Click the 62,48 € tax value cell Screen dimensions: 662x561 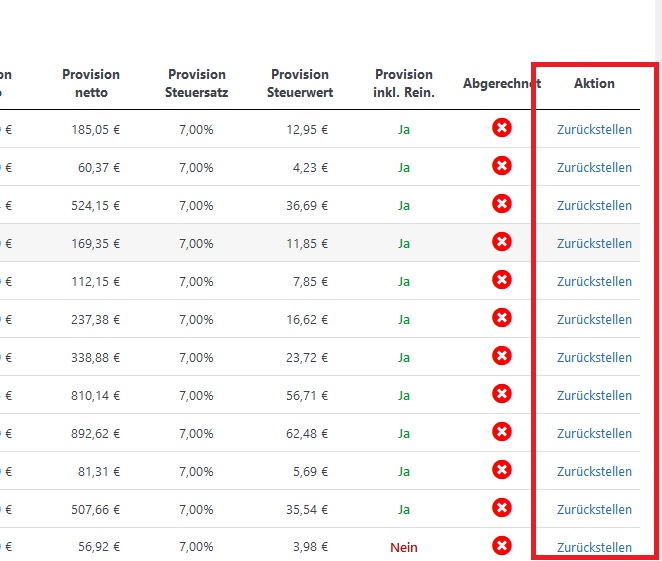pos(307,434)
